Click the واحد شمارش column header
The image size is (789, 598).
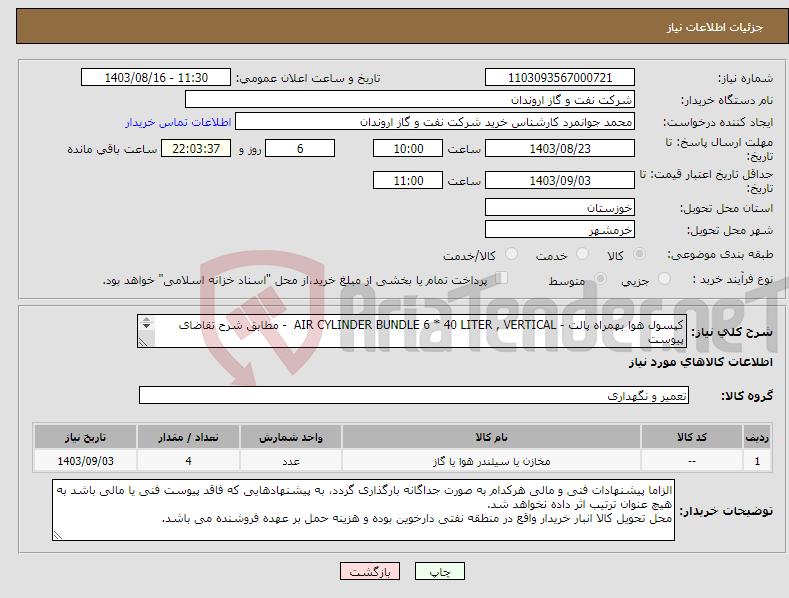tap(291, 437)
